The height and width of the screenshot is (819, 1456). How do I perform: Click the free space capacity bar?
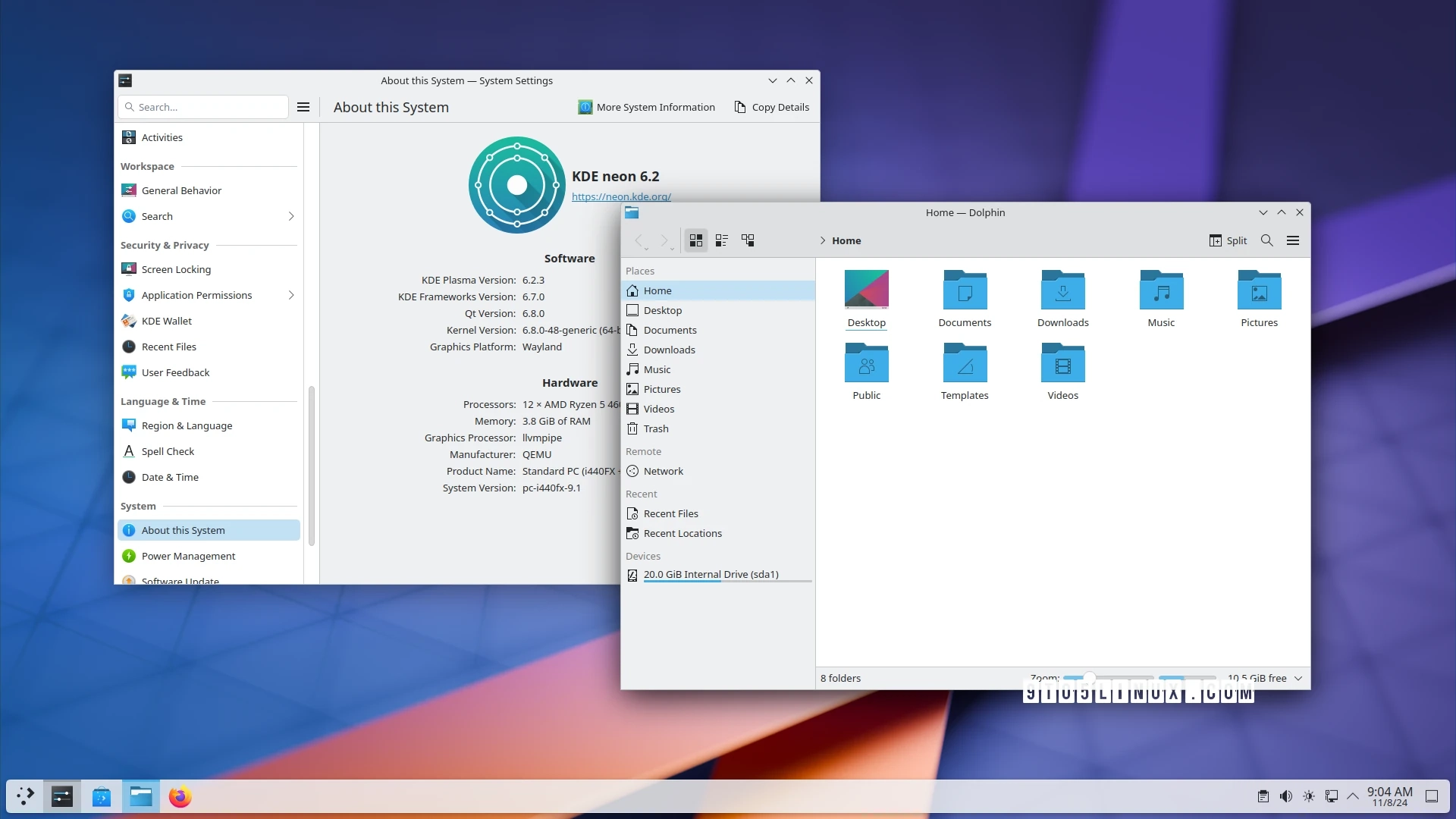point(1187,677)
